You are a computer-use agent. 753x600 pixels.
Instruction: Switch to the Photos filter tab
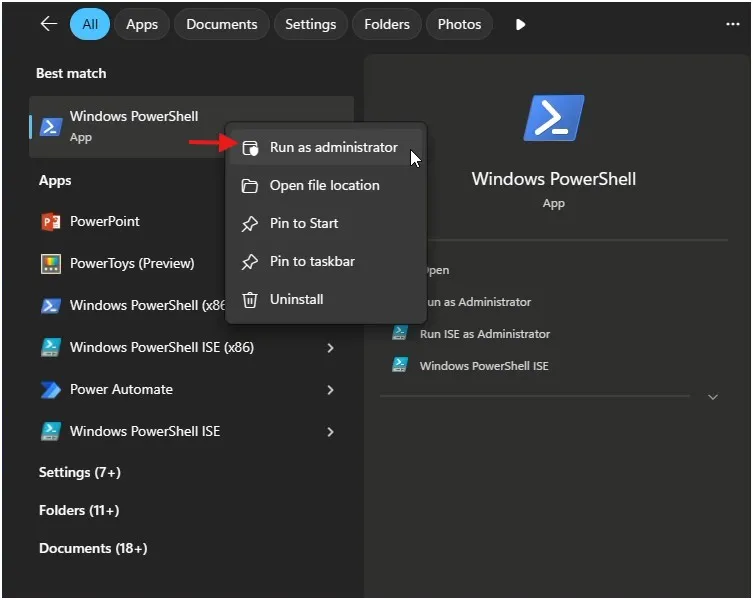pyautogui.click(x=459, y=24)
